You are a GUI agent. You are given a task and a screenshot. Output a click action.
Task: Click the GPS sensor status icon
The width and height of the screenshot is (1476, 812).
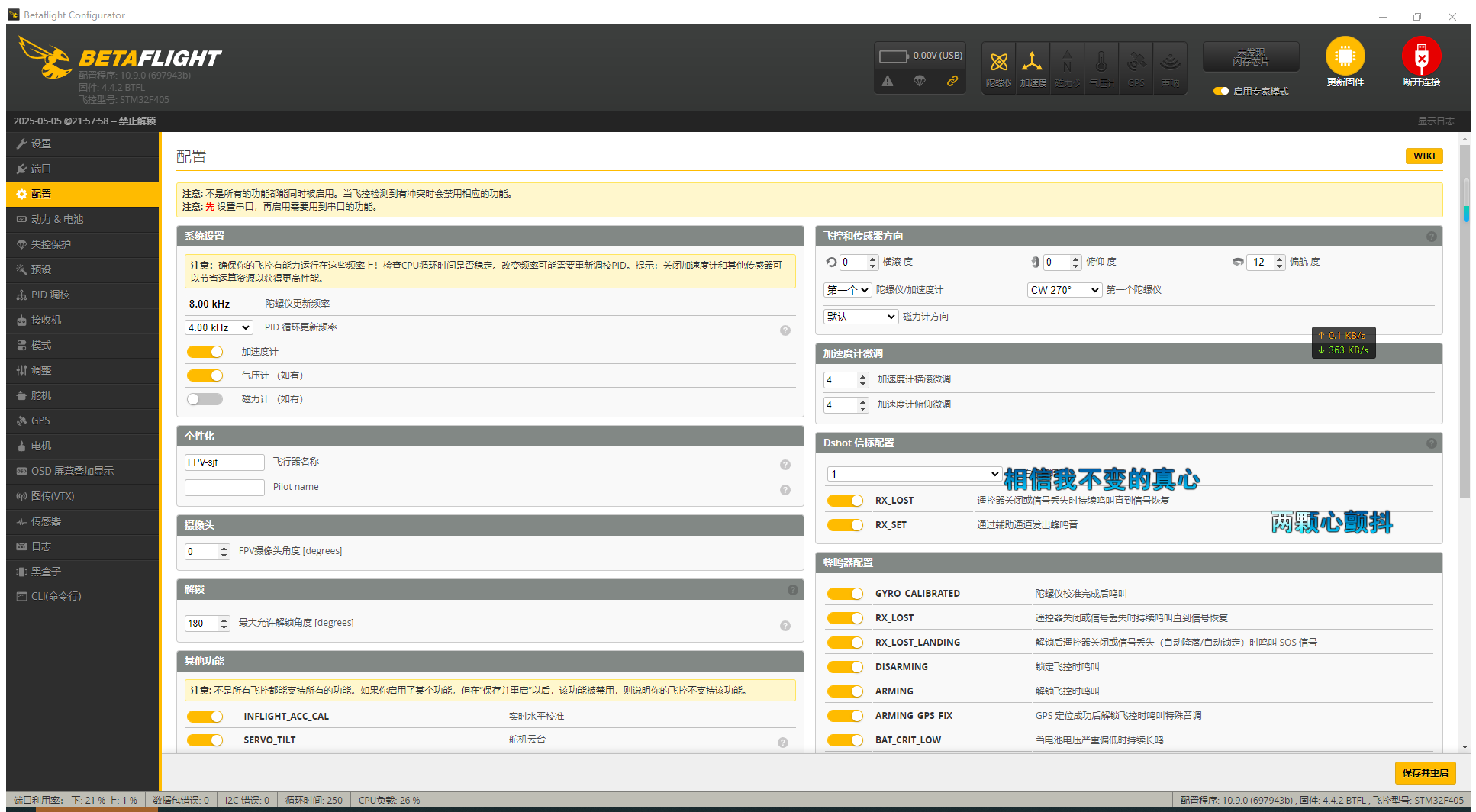coord(1136,67)
